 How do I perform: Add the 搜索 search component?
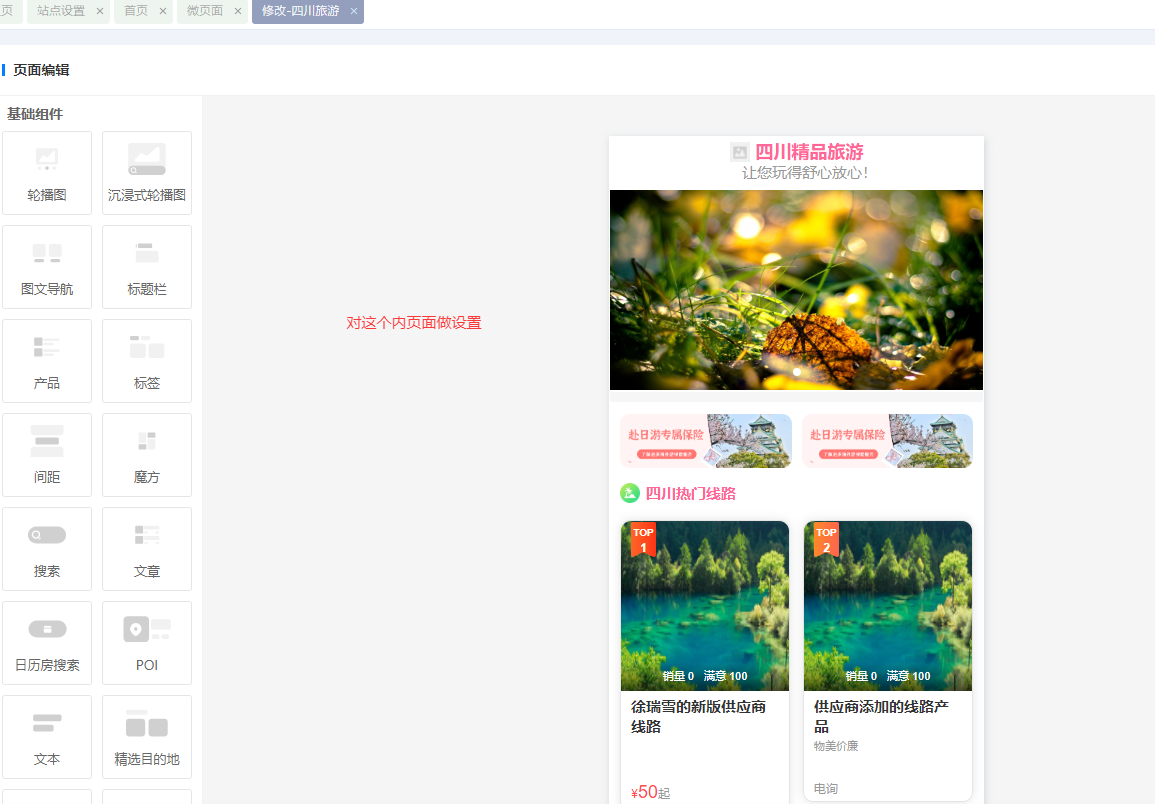tap(47, 548)
